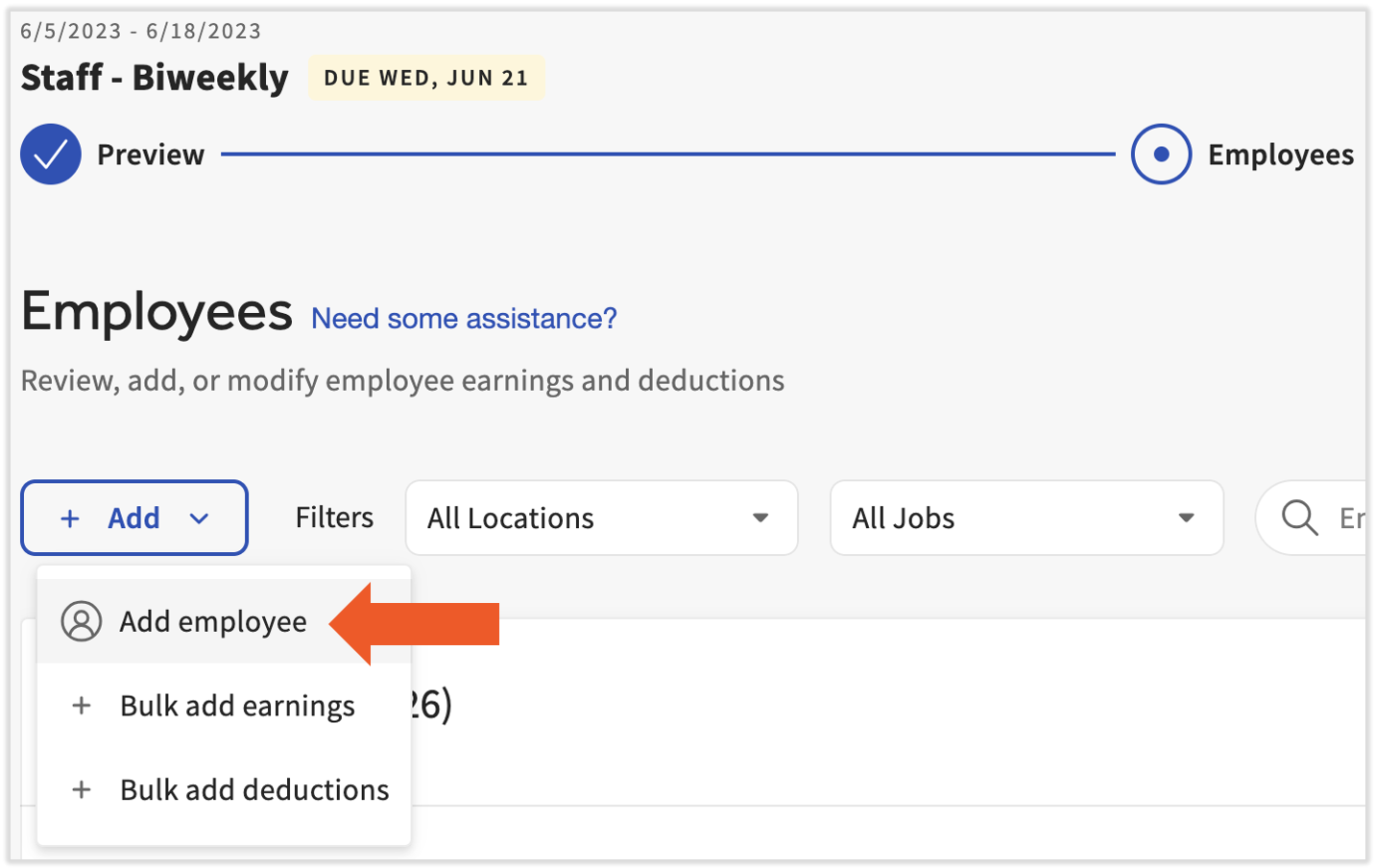Select Bulk add deductions from the menu
This screenshot has height=868, width=1375.
253,789
